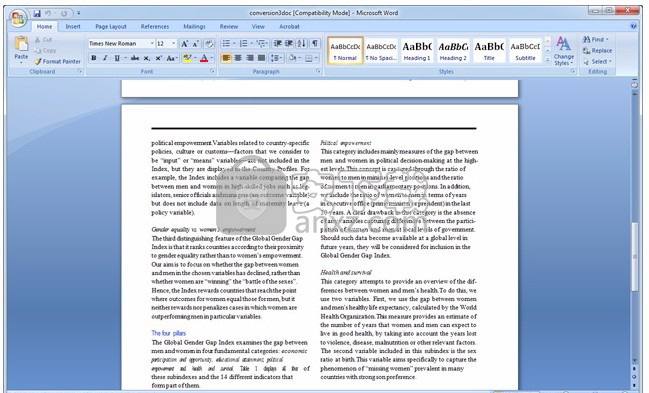Open the Office Button menu
The width and height of the screenshot is (649, 393).
pos(18,18)
